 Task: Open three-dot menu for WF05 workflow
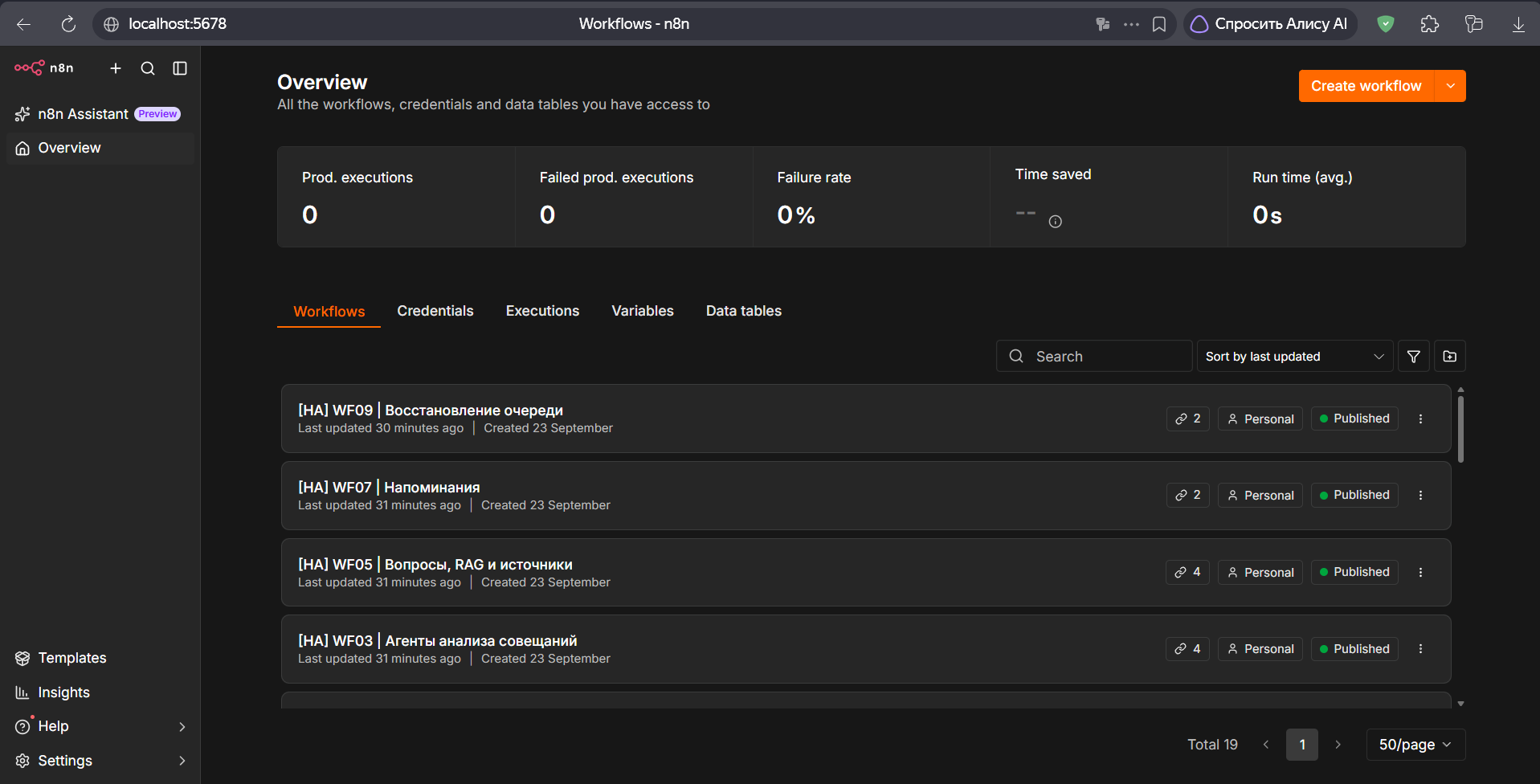coord(1420,572)
